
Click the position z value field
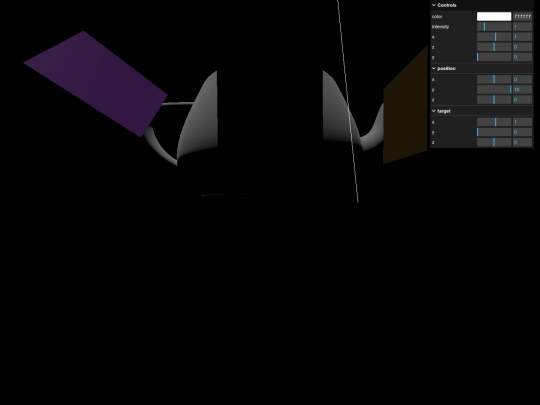(522, 100)
